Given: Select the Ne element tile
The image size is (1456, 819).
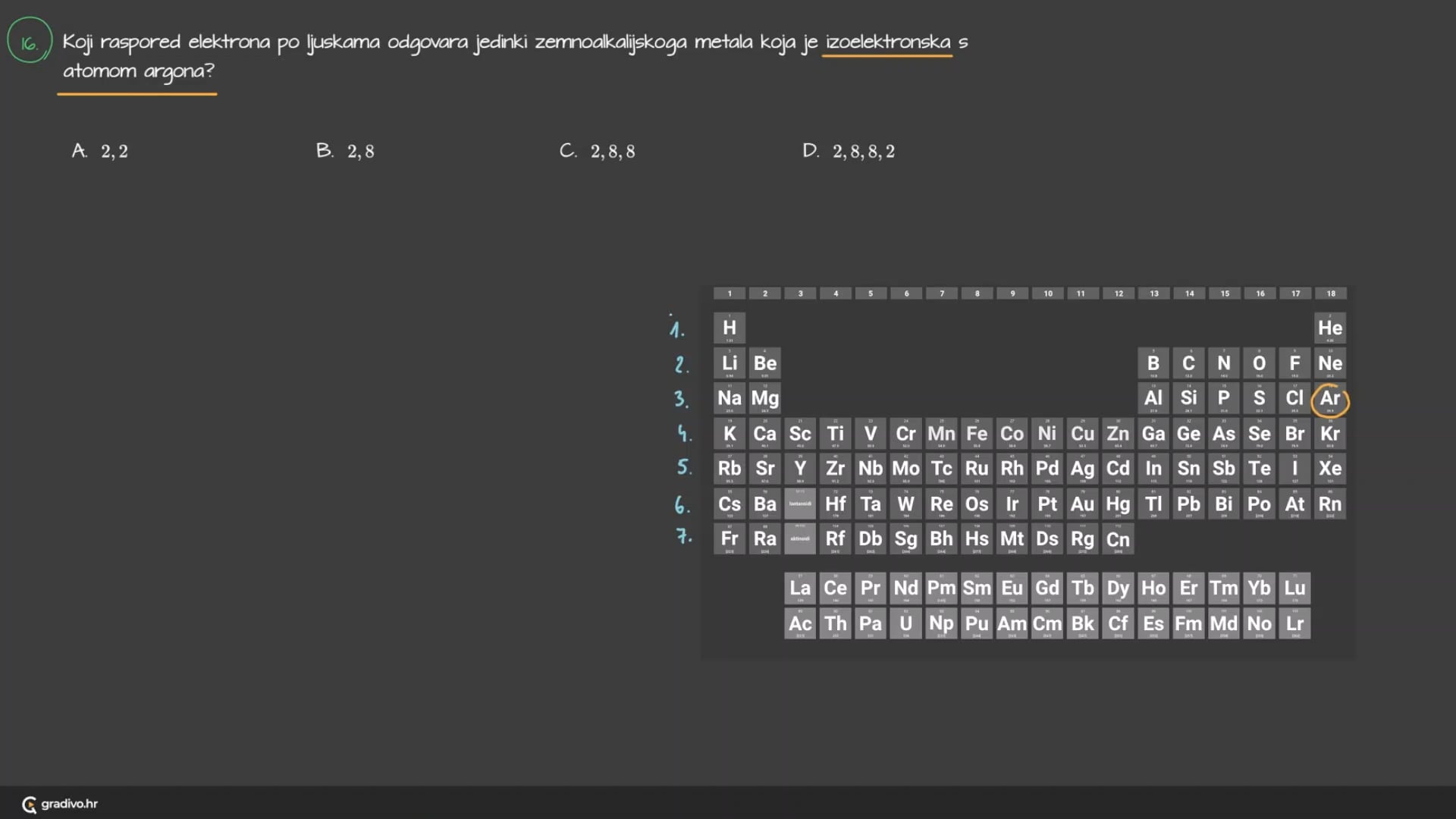Looking at the screenshot, I should (x=1329, y=363).
